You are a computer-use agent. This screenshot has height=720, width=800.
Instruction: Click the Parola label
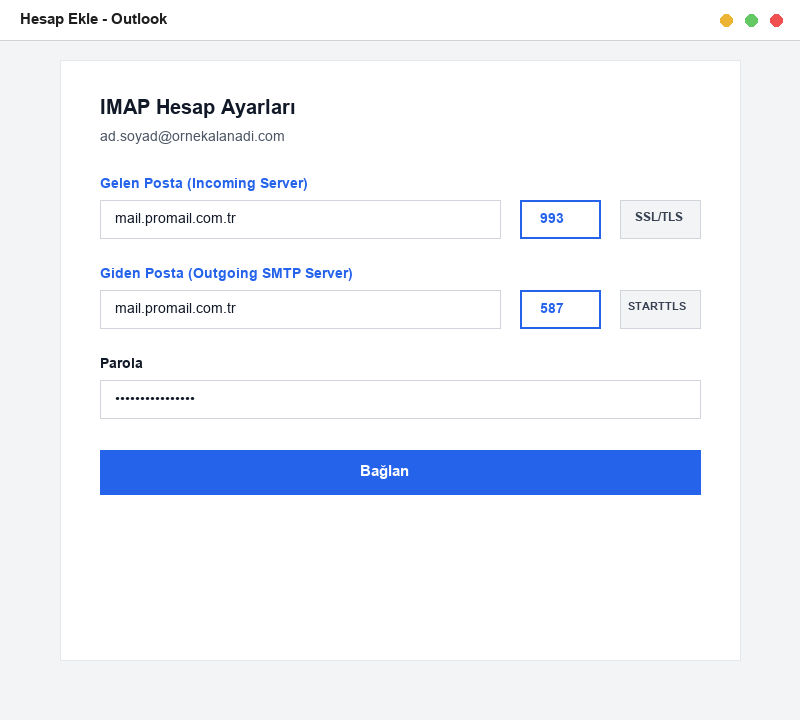[x=121, y=363]
